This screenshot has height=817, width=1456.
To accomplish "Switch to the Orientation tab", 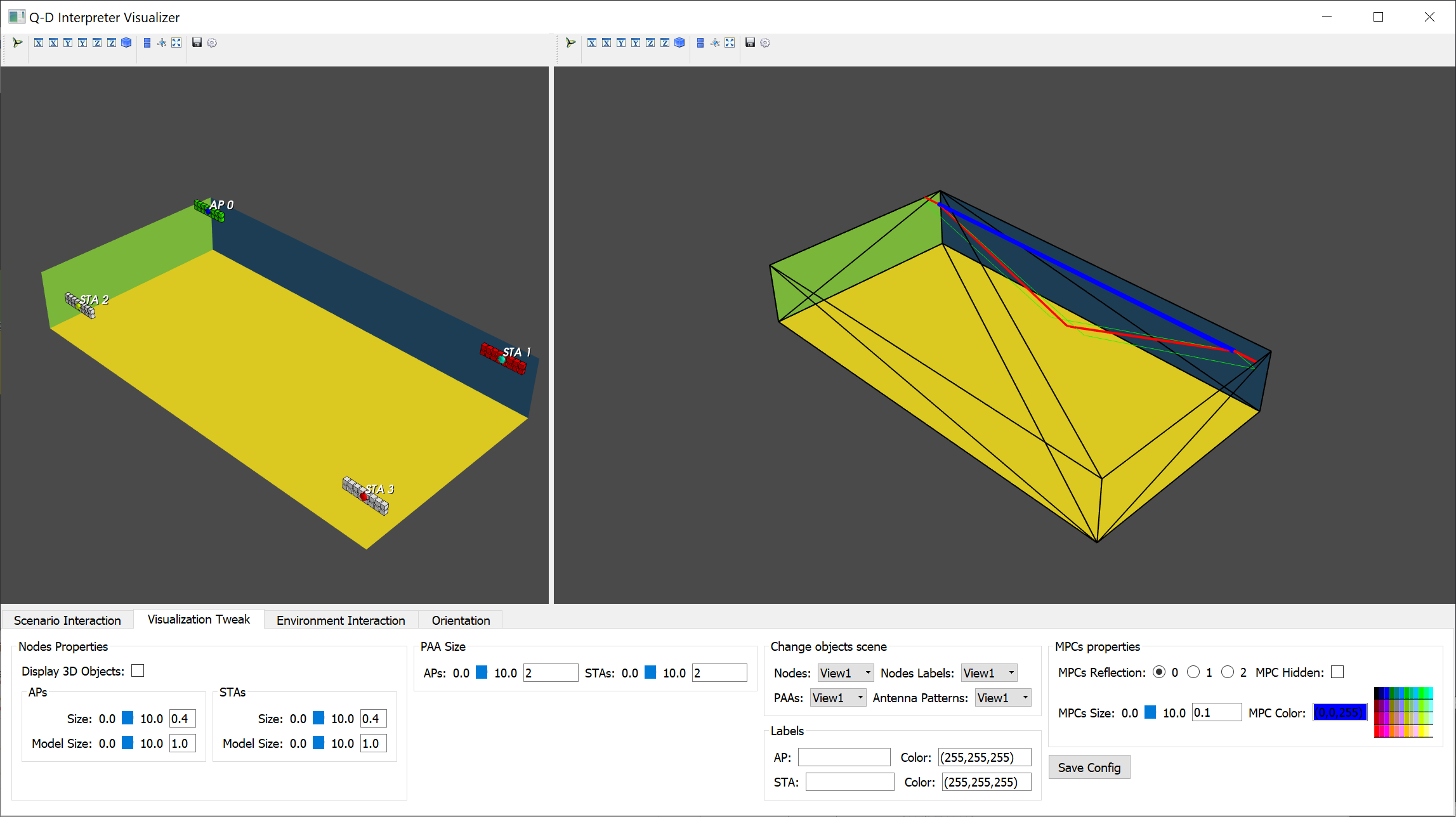I will click(x=461, y=620).
